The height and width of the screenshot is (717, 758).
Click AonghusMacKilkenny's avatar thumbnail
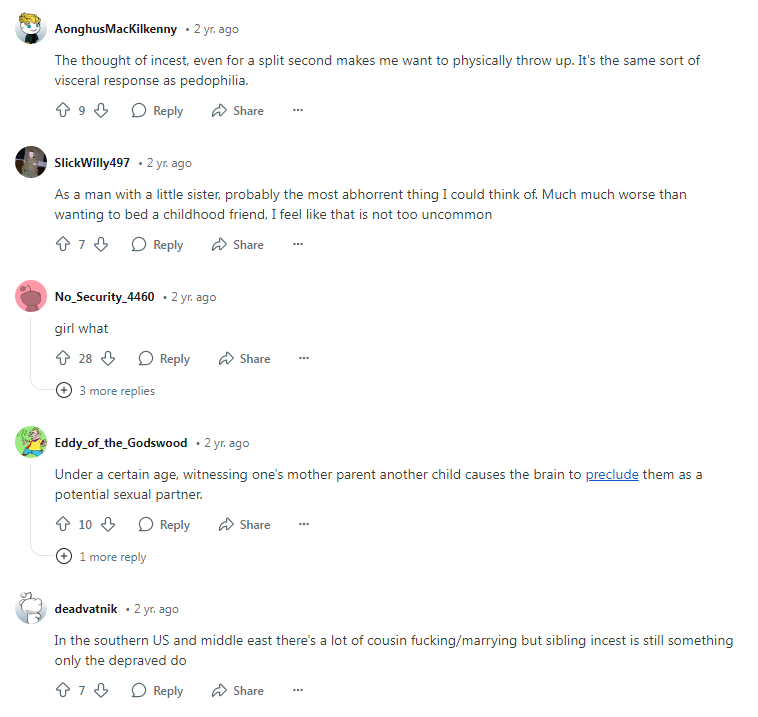(x=31, y=28)
